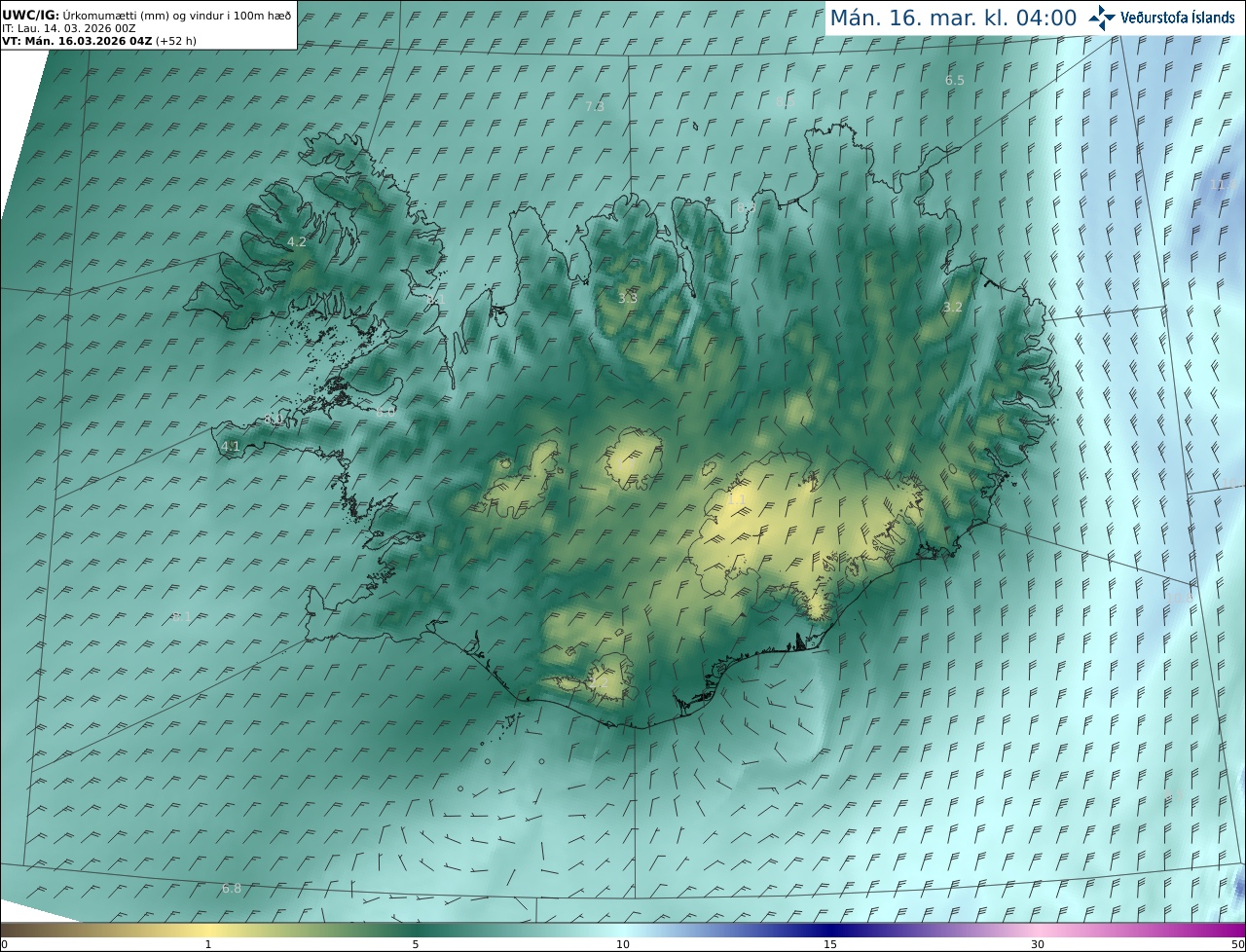Screen dimensions: 1246x952
Task: Click the 6.8 value over the southwest sea
Action: click(x=232, y=888)
